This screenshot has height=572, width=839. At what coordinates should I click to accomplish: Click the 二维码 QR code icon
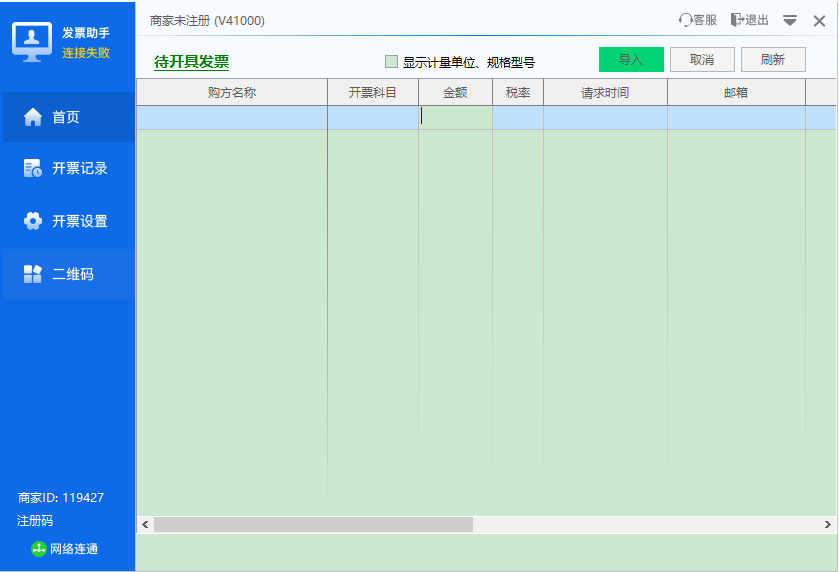(x=33, y=273)
